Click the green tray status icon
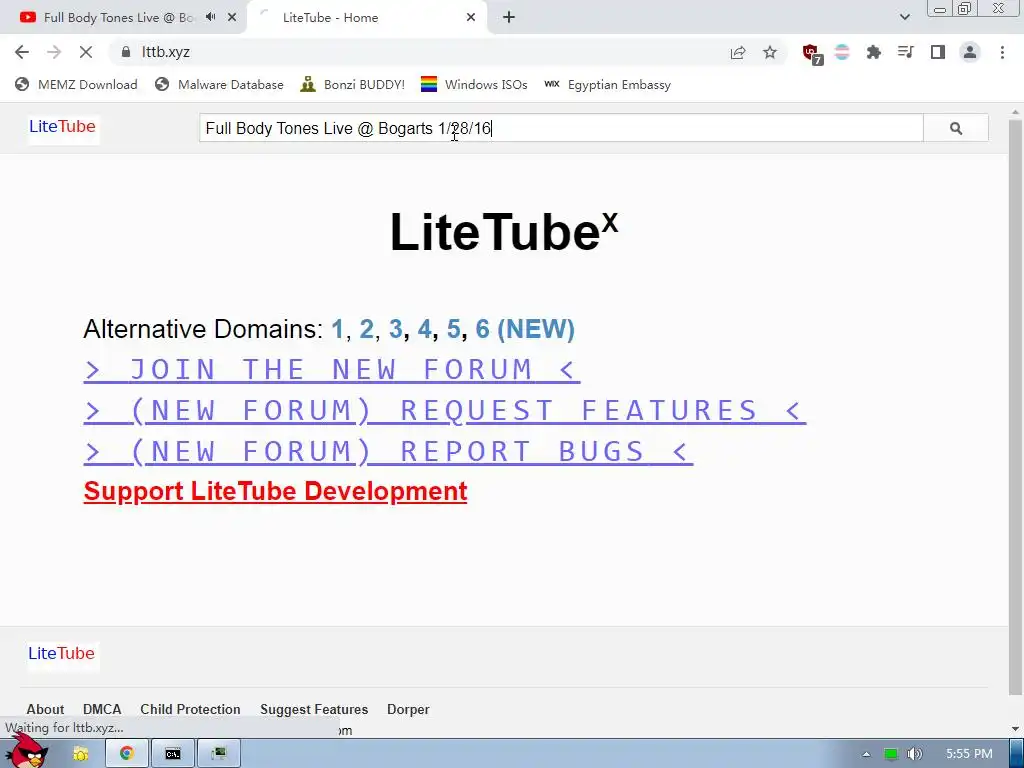The height and width of the screenshot is (768, 1024). pos(890,754)
